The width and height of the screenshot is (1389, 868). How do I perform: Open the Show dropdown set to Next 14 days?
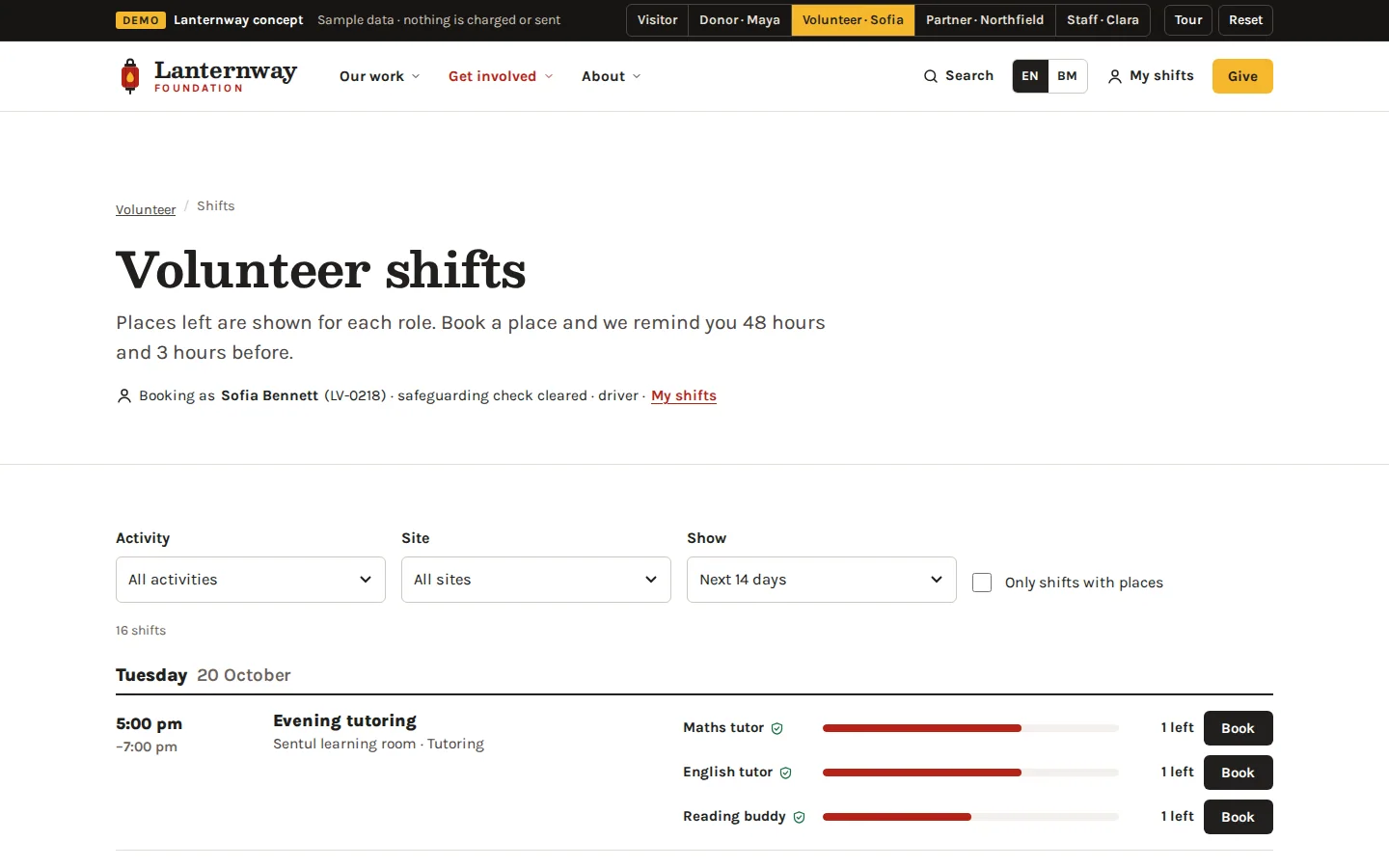(x=822, y=580)
